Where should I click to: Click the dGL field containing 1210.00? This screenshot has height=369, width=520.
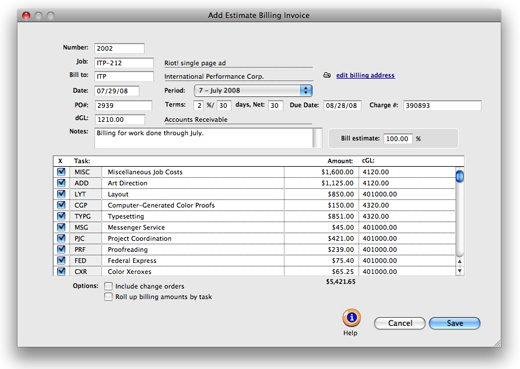(120, 119)
